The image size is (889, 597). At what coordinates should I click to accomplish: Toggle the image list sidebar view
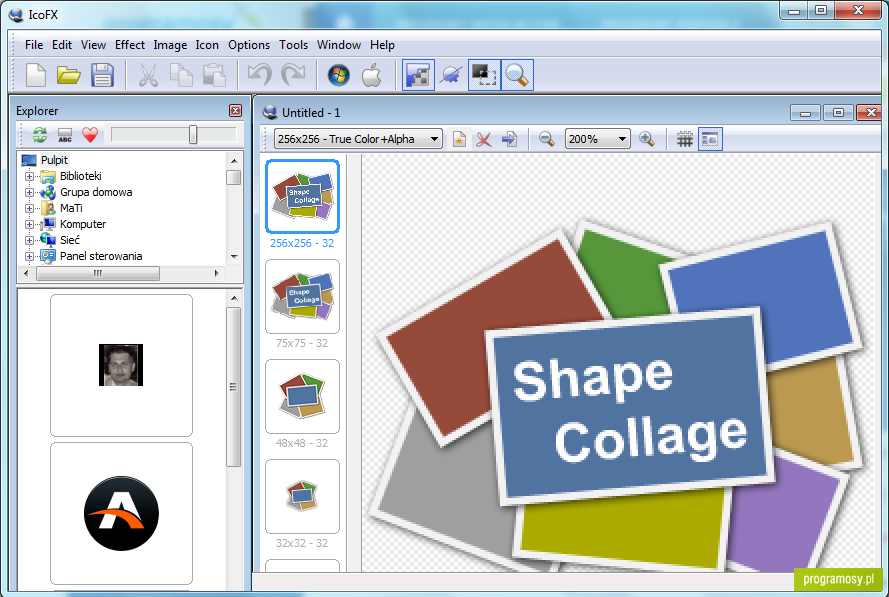(x=710, y=139)
